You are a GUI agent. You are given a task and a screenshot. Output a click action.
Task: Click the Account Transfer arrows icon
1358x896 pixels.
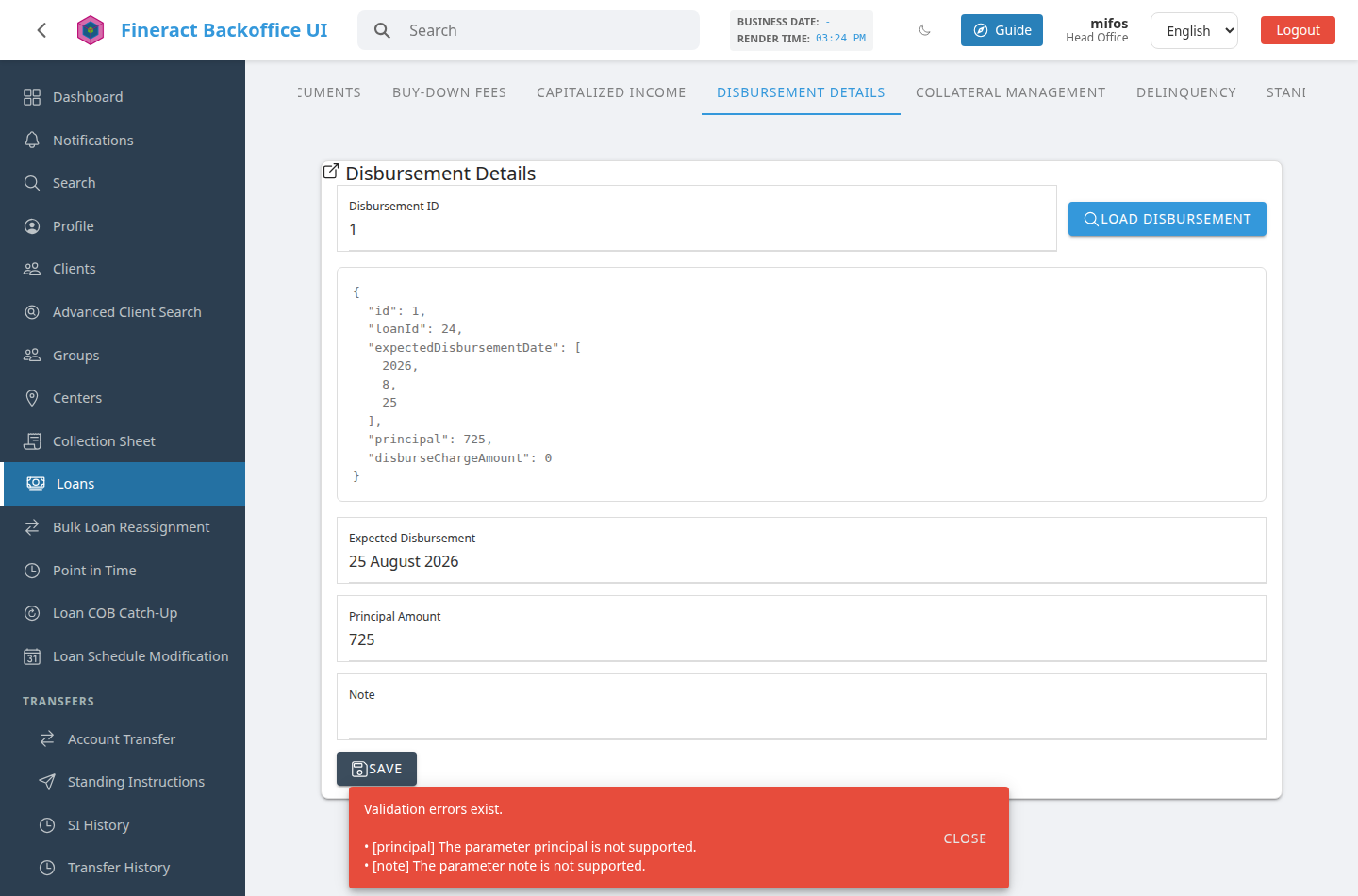point(47,739)
